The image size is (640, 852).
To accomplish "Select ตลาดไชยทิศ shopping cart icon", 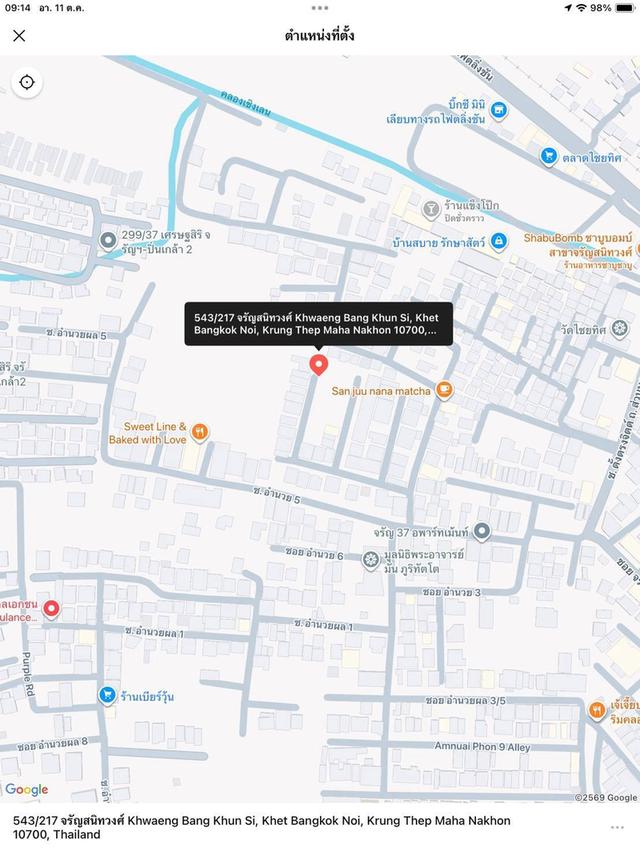I will click(549, 156).
